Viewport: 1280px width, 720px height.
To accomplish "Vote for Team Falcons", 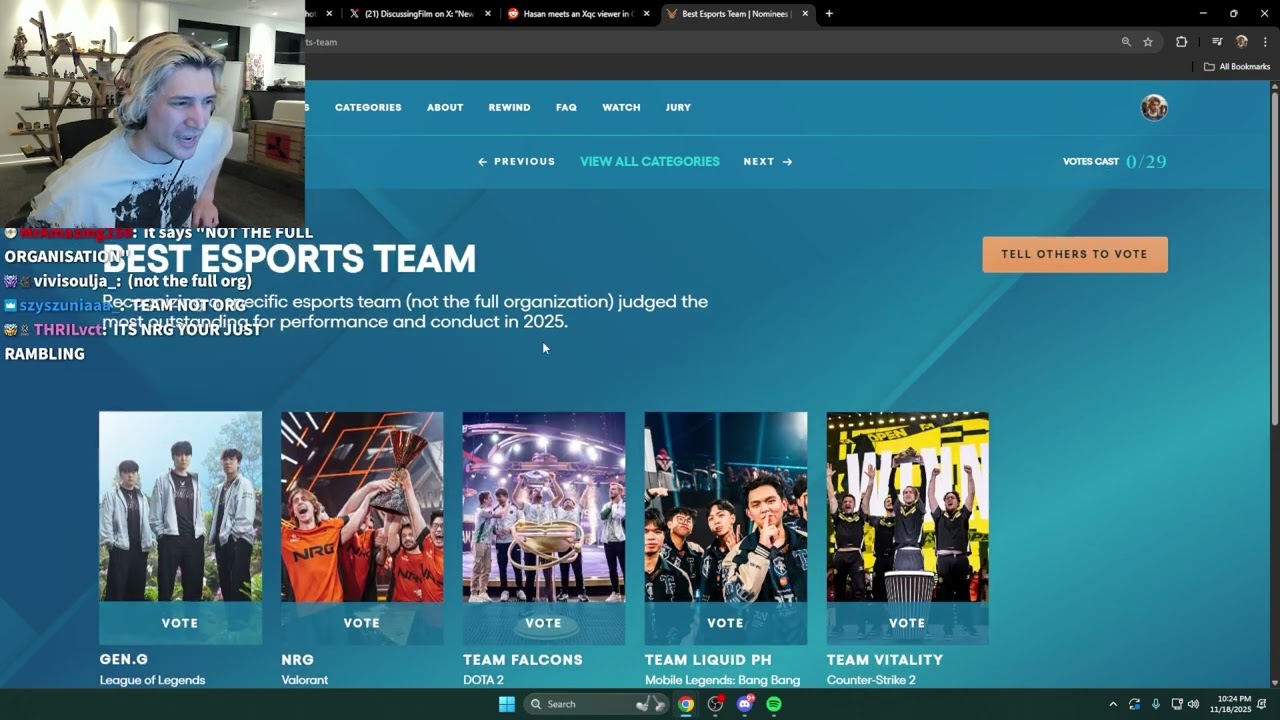I will point(544,623).
